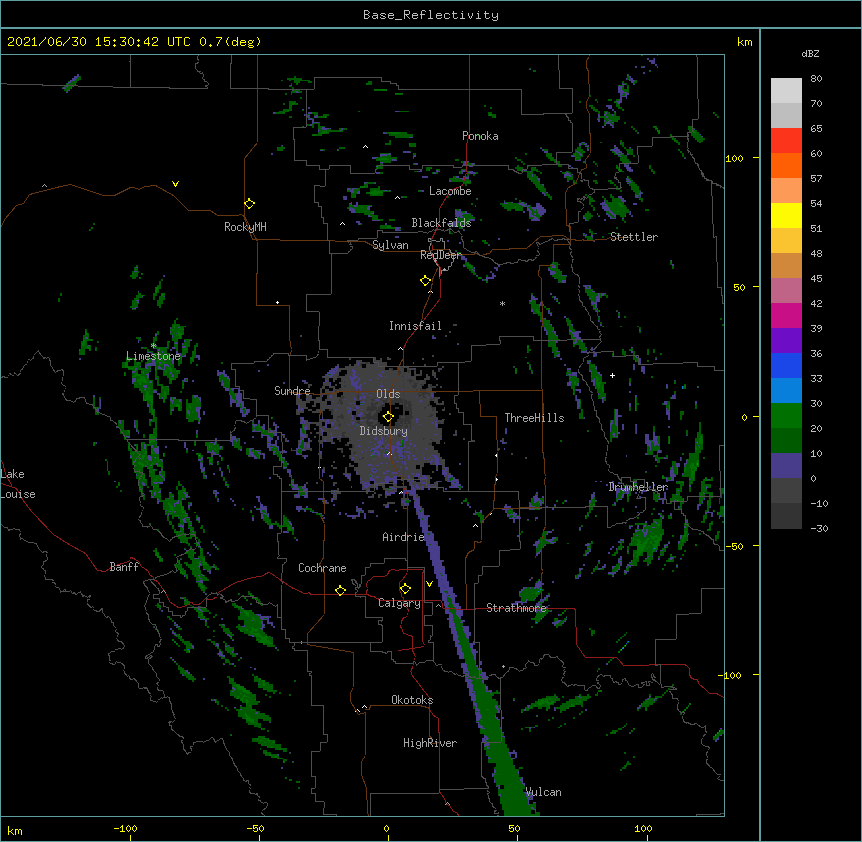Select the km unit label at top right
This screenshot has width=862, height=842.
click(x=745, y=42)
